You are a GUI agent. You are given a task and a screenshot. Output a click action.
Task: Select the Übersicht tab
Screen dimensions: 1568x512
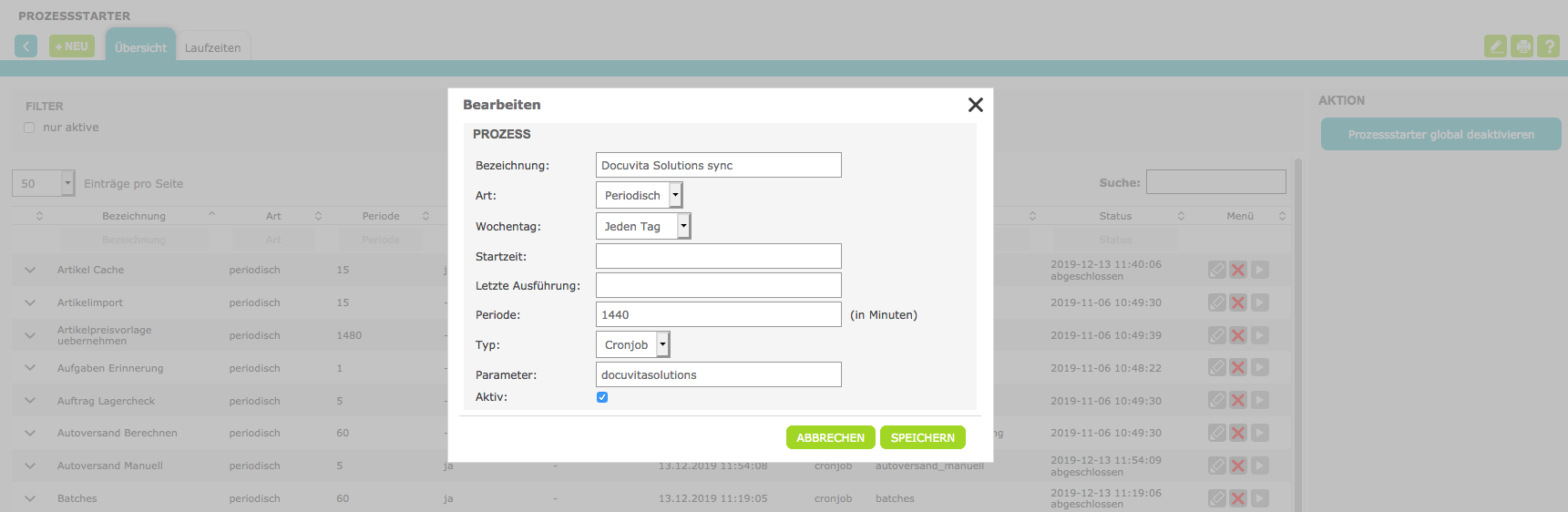140,47
